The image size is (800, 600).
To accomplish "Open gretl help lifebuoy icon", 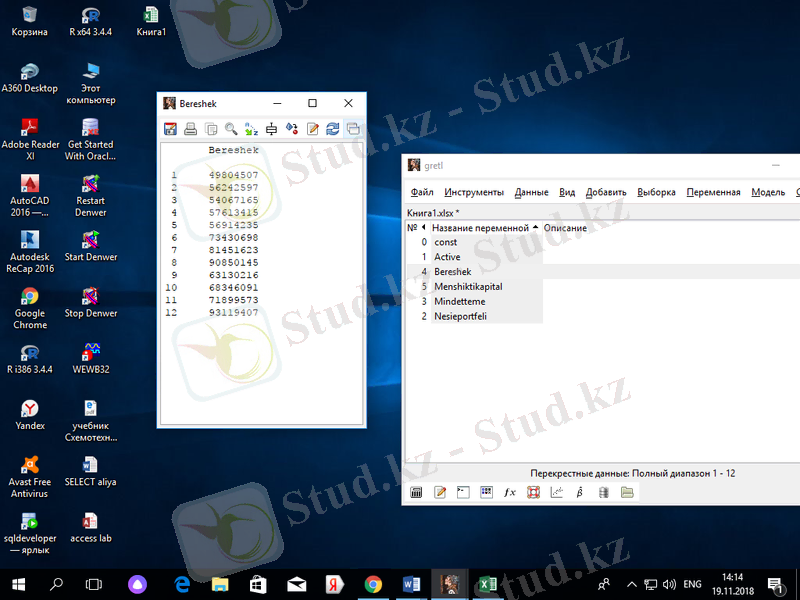I will pyautogui.click(x=533, y=492).
